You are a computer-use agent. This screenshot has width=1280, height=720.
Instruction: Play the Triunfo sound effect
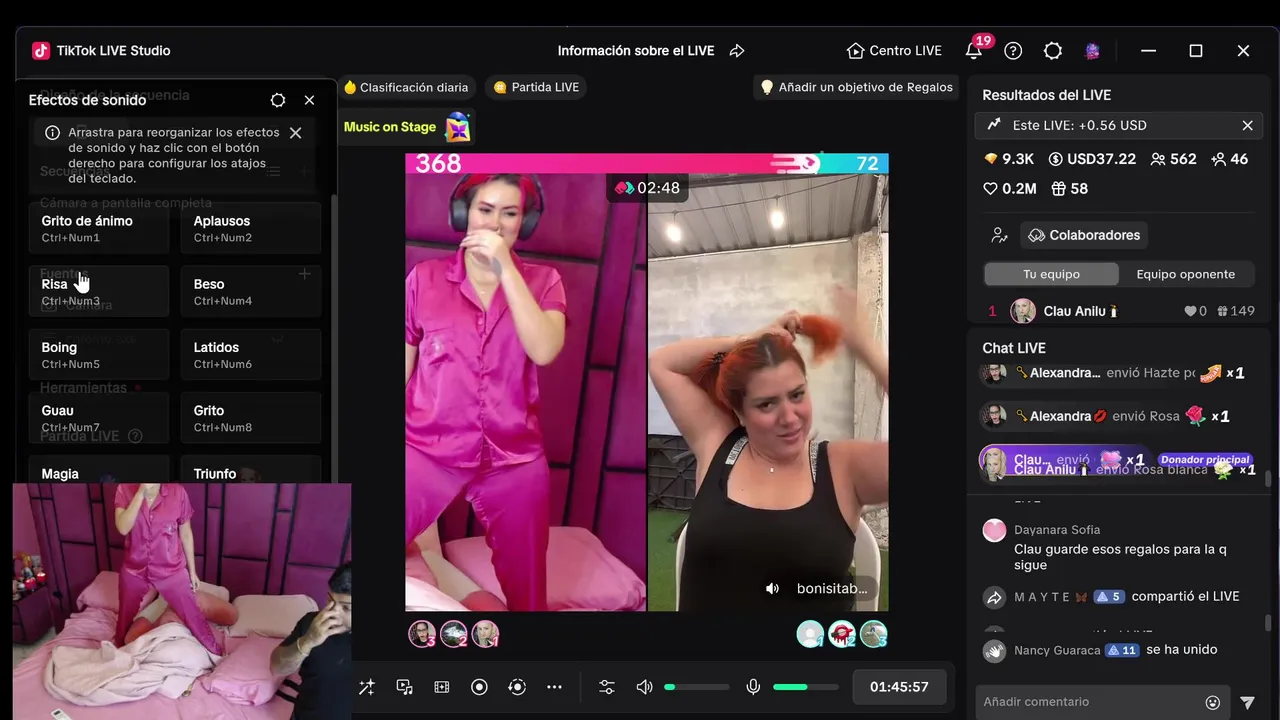251,470
